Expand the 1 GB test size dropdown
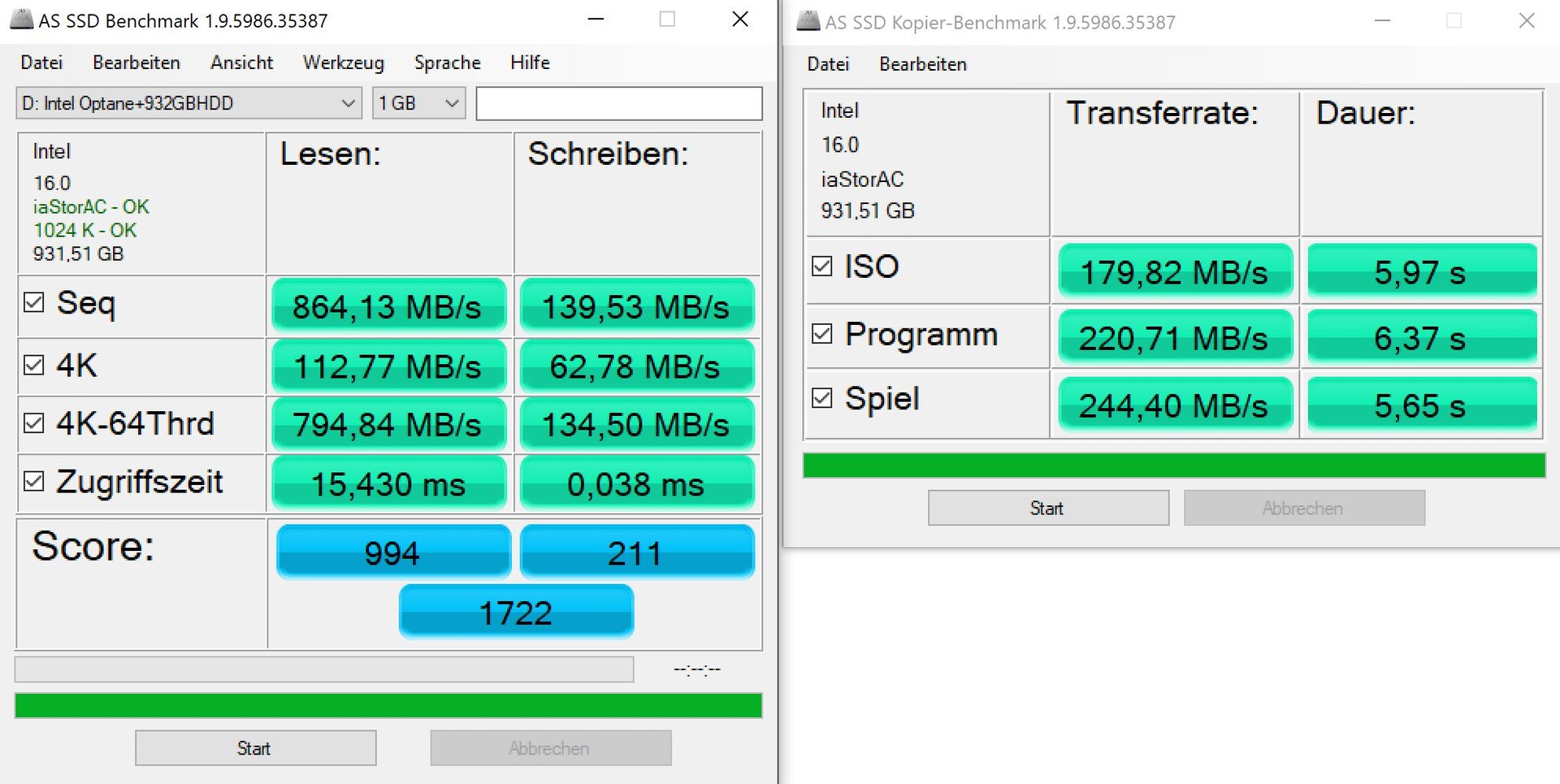This screenshot has height=784, width=1560. (418, 103)
